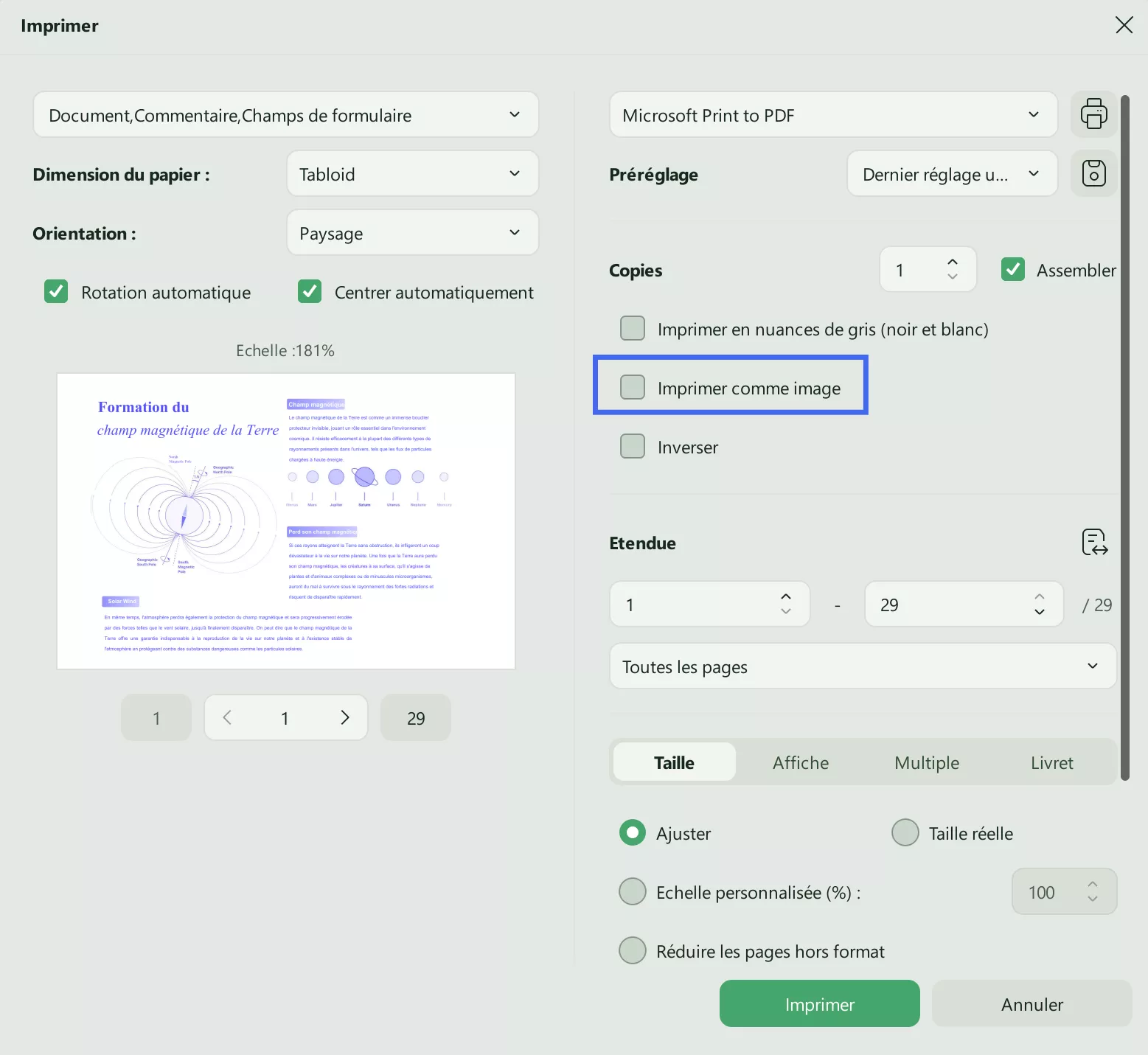
Task: Decrease the range end page stepper
Action: tap(1040, 612)
